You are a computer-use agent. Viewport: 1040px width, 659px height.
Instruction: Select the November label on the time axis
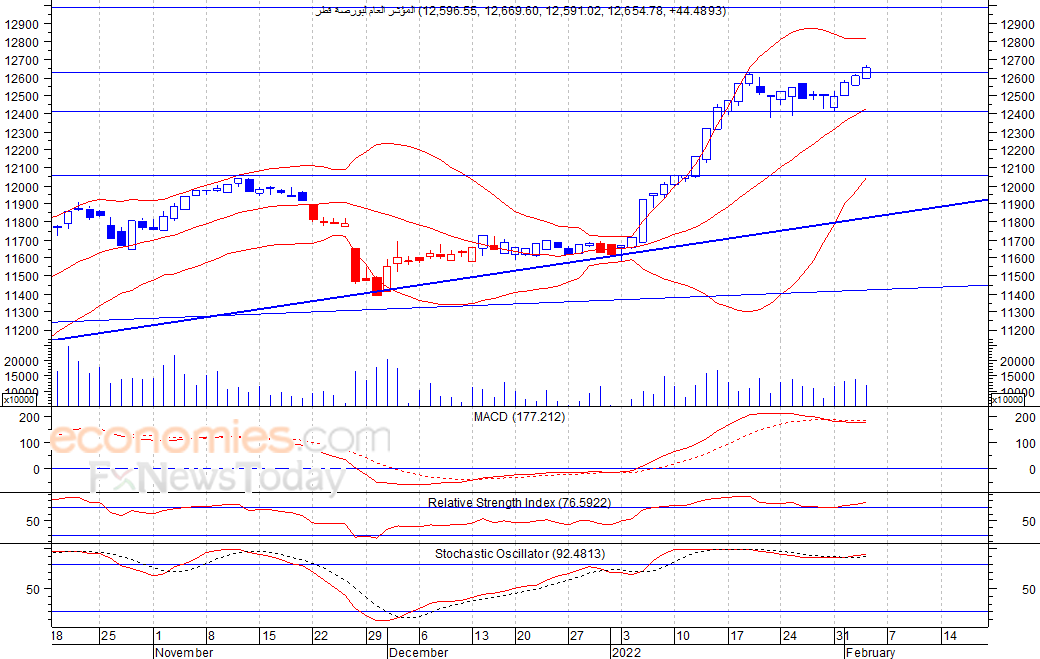184,652
